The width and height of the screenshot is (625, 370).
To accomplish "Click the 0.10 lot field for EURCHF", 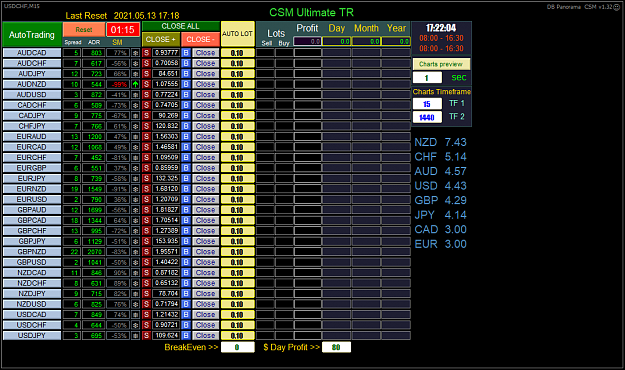I will click(x=238, y=157).
